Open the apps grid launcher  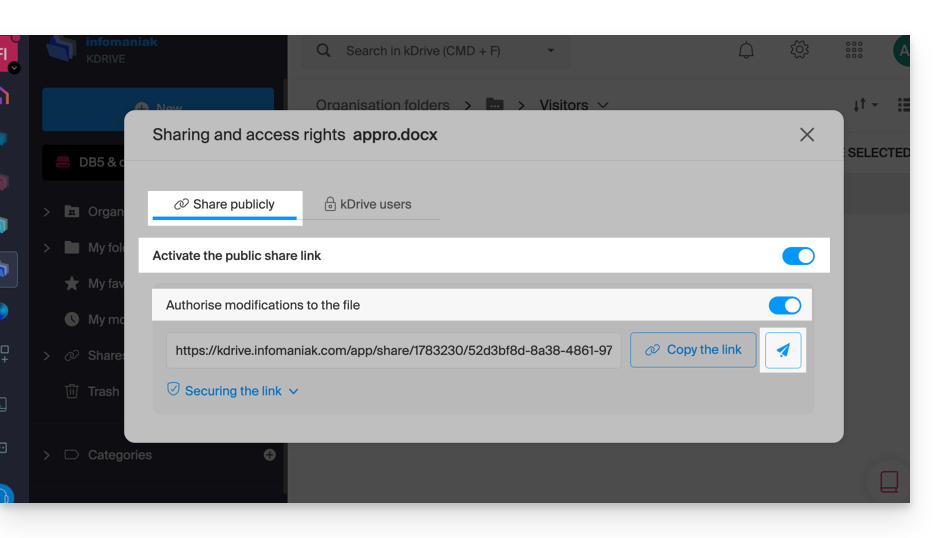(854, 50)
